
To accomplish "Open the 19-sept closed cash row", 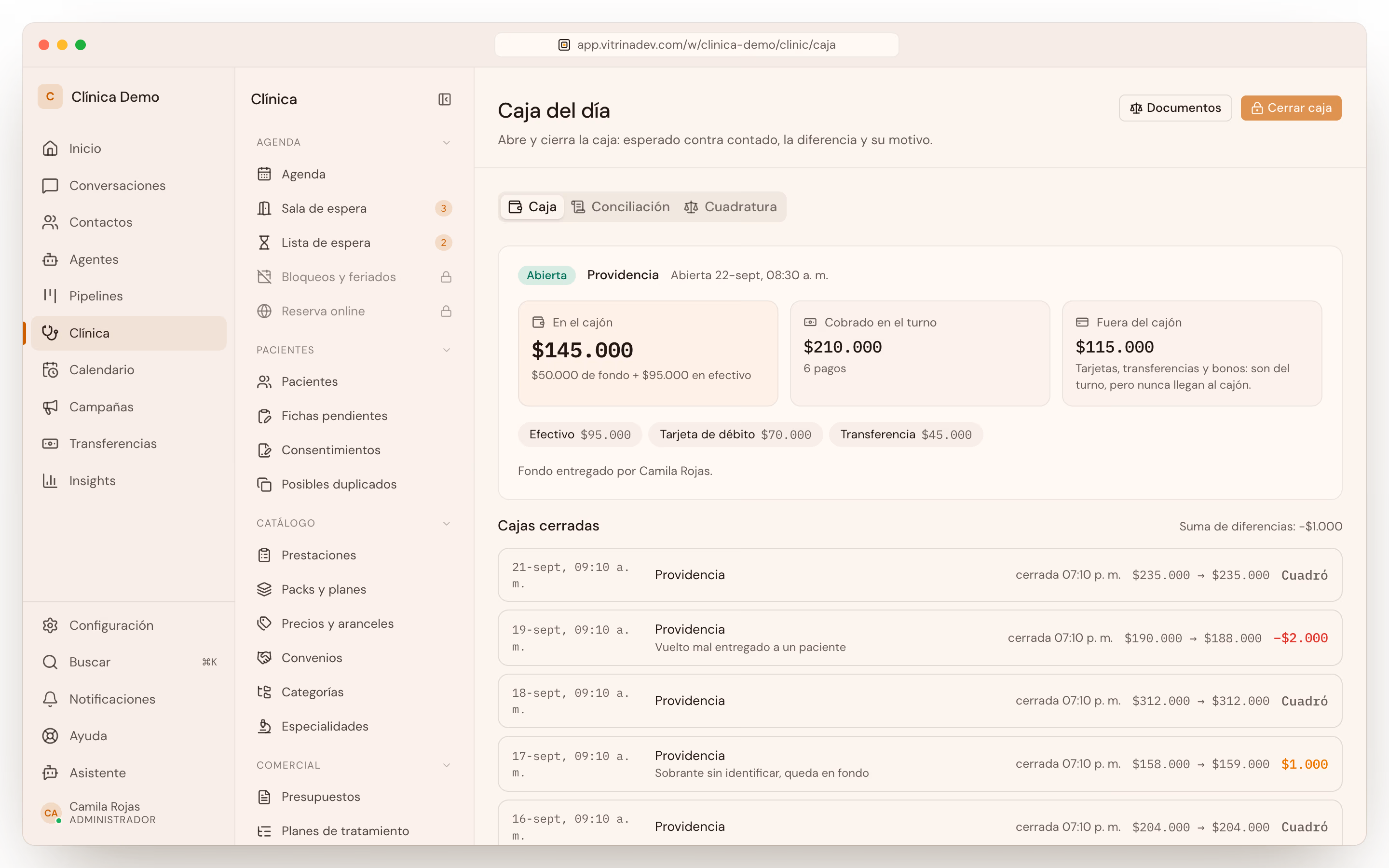I will (920, 638).
